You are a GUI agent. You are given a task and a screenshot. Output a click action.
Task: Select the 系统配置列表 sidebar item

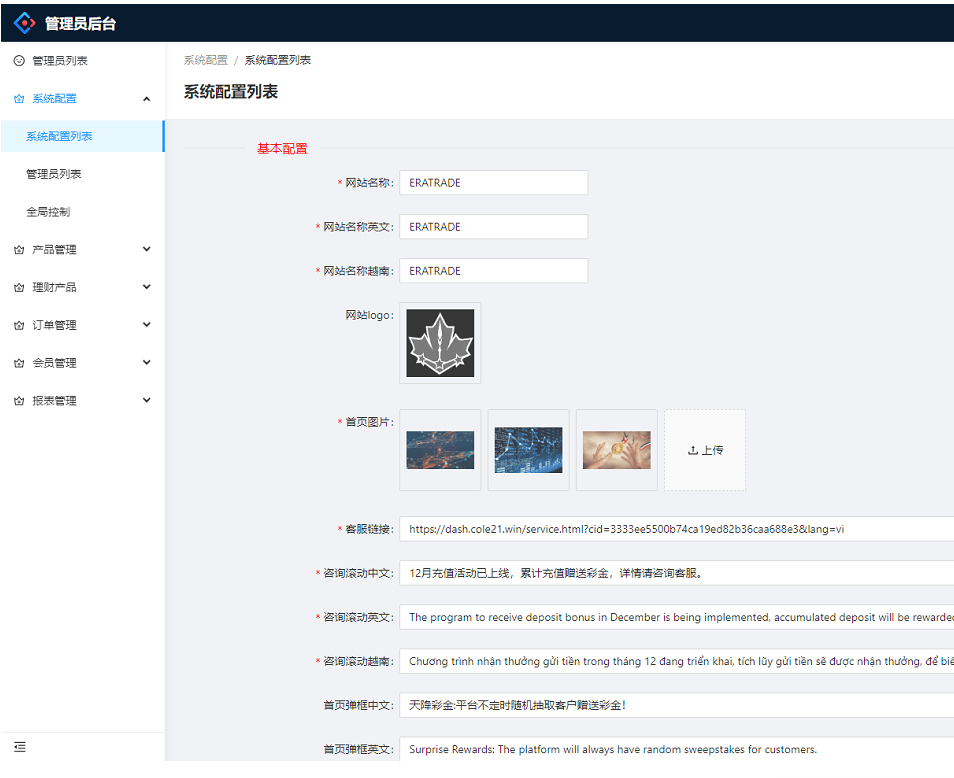click(60, 137)
